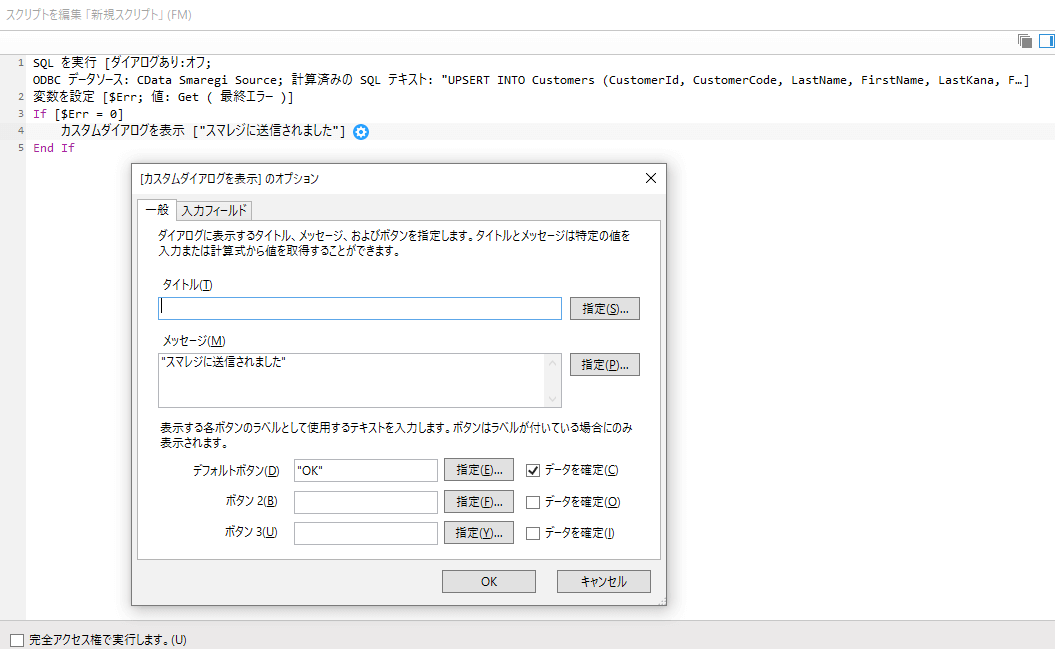Click in the ボタン 3 label field

[365, 533]
